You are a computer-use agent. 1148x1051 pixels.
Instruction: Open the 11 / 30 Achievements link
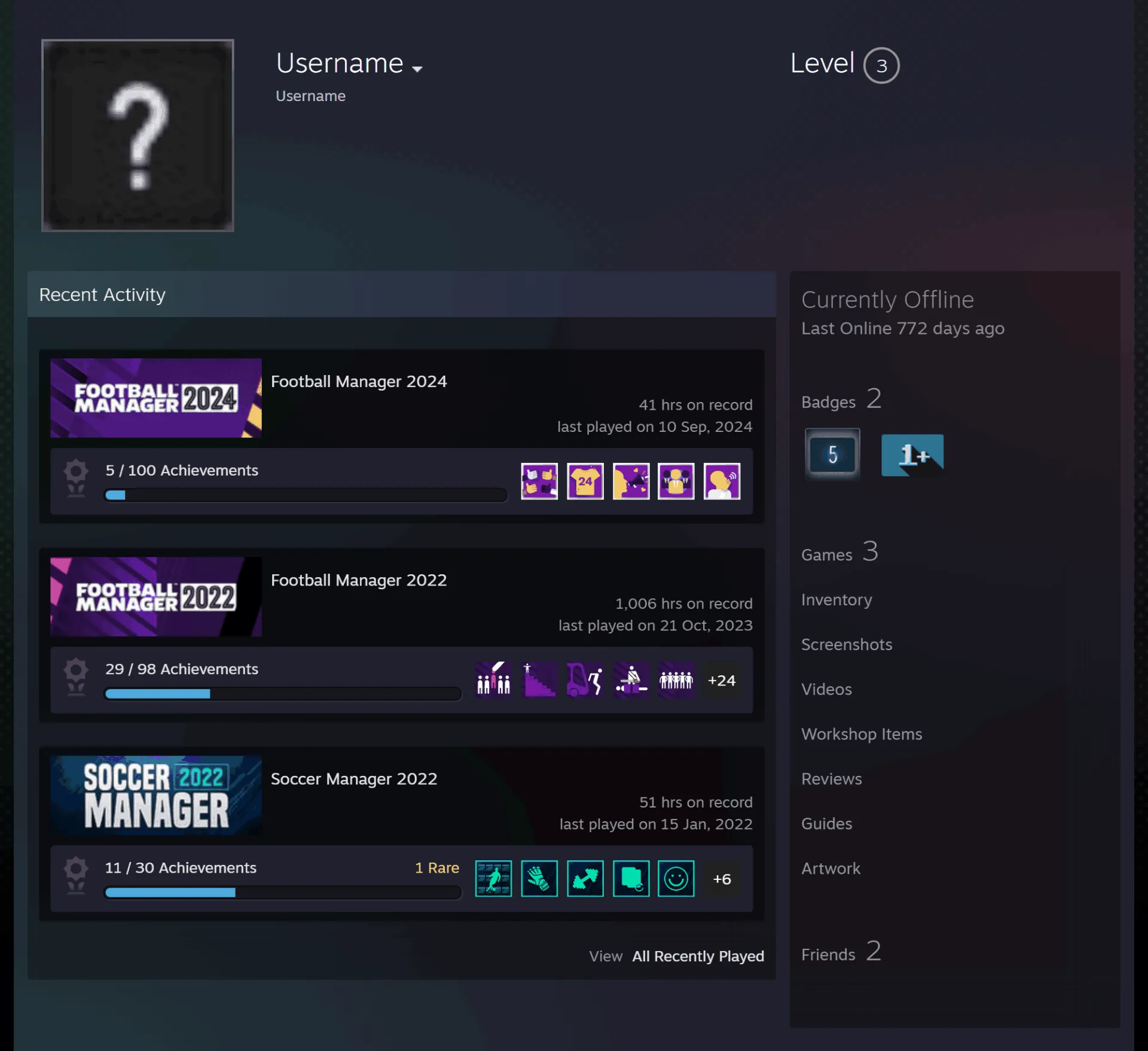coord(181,867)
